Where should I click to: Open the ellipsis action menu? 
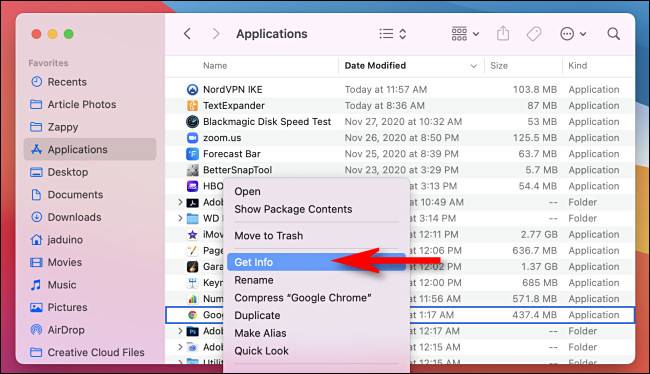tap(573, 34)
